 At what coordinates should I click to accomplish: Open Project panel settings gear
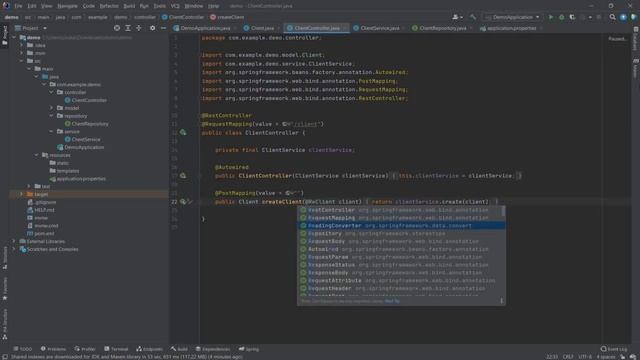click(x=152, y=28)
